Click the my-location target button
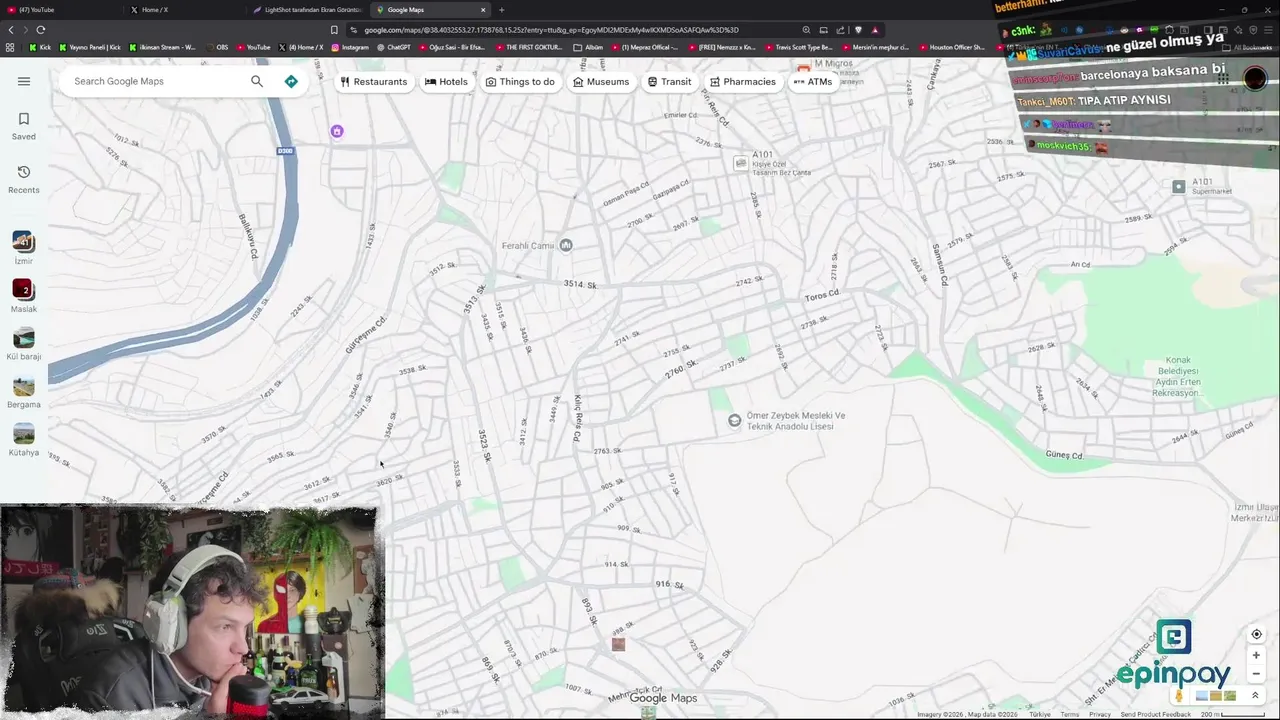Image resolution: width=1280 pixels, height=720 pixels. coord(1256,634)
